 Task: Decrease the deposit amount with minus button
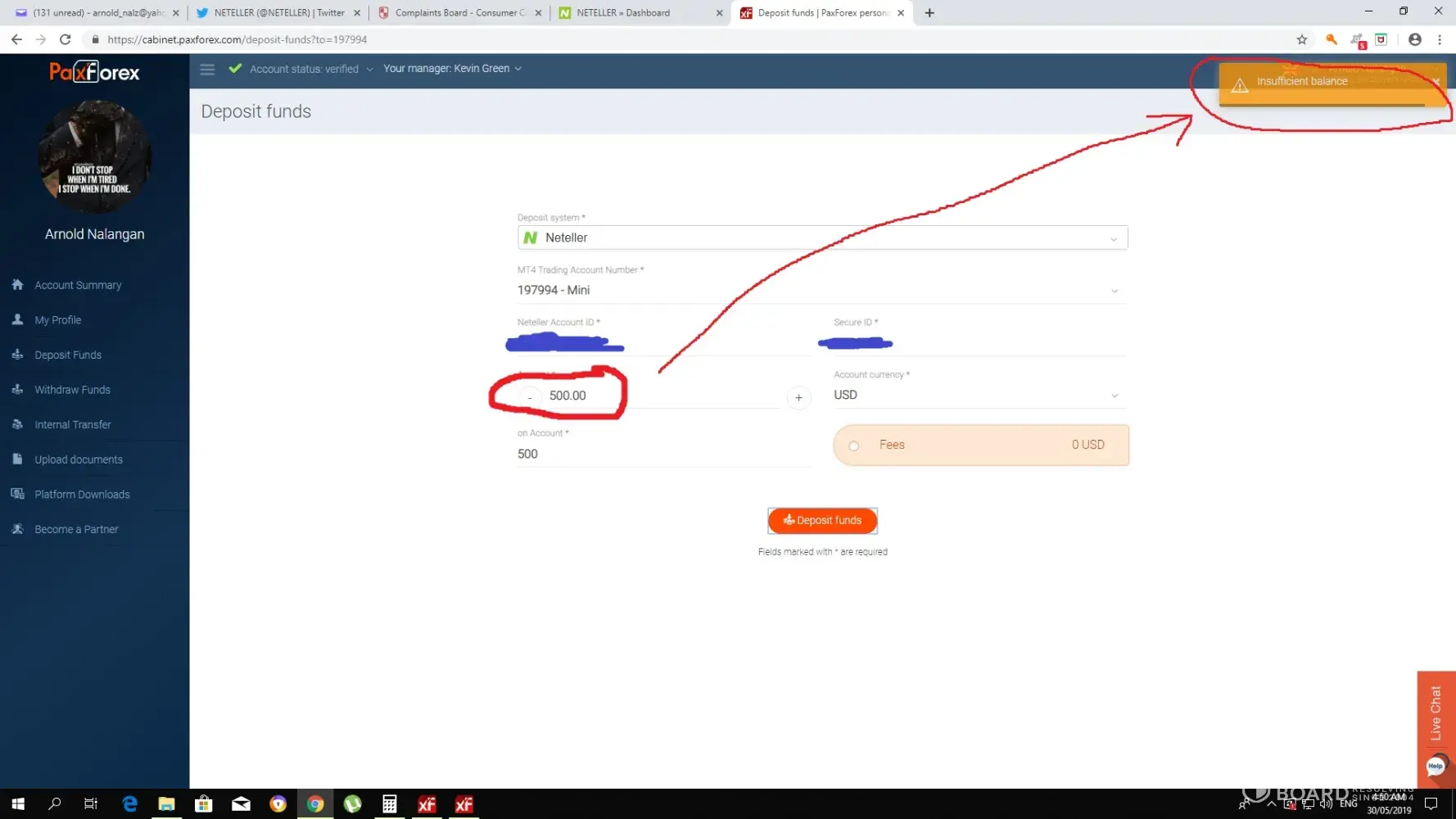pos(530,397)
